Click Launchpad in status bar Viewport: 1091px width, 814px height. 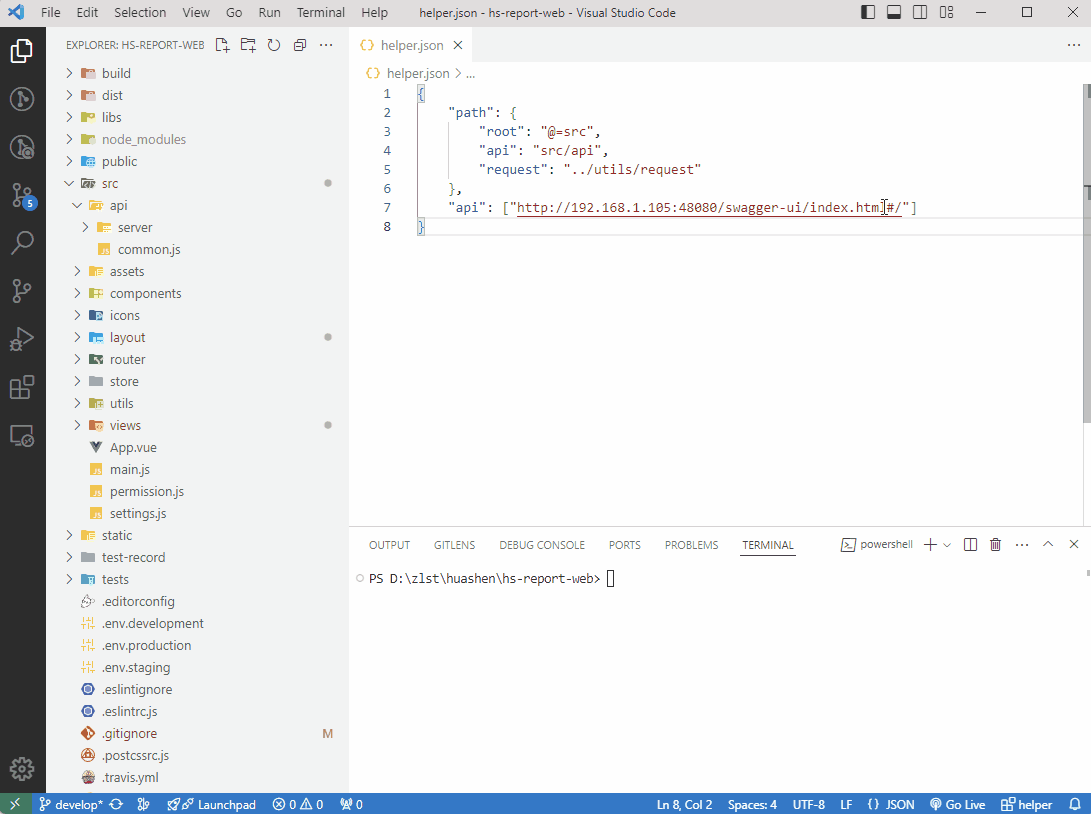[x=212, y=804]
